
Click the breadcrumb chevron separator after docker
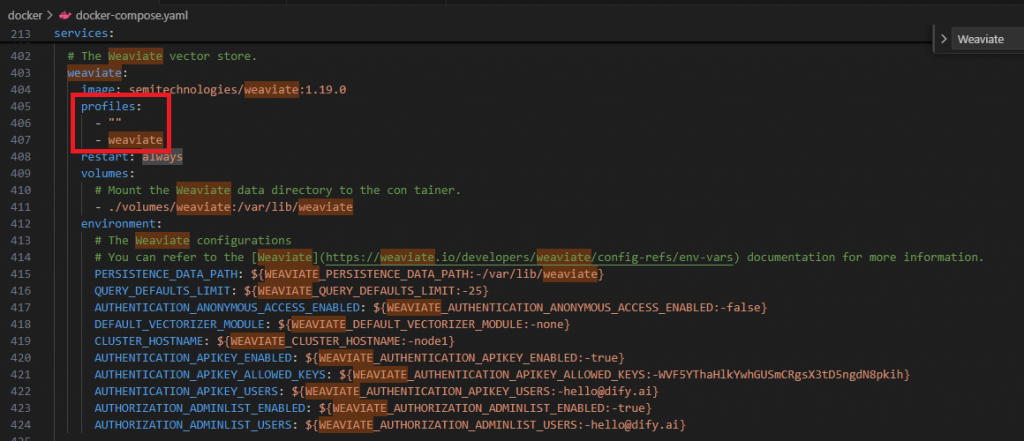click(50, 15)
